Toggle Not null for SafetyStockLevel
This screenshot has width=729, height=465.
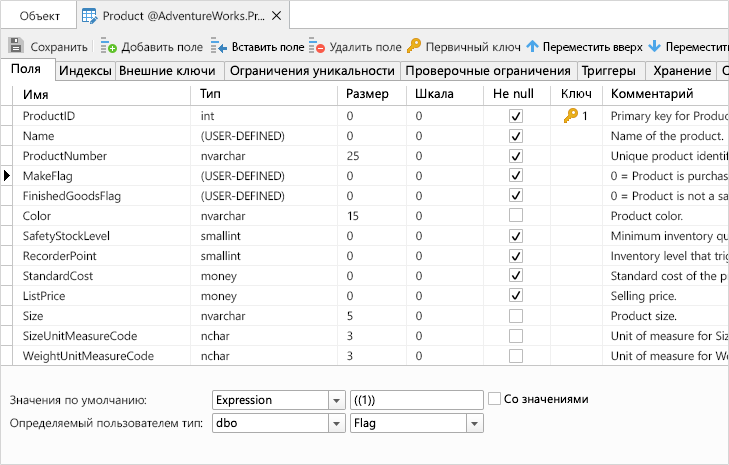(516, 236)
